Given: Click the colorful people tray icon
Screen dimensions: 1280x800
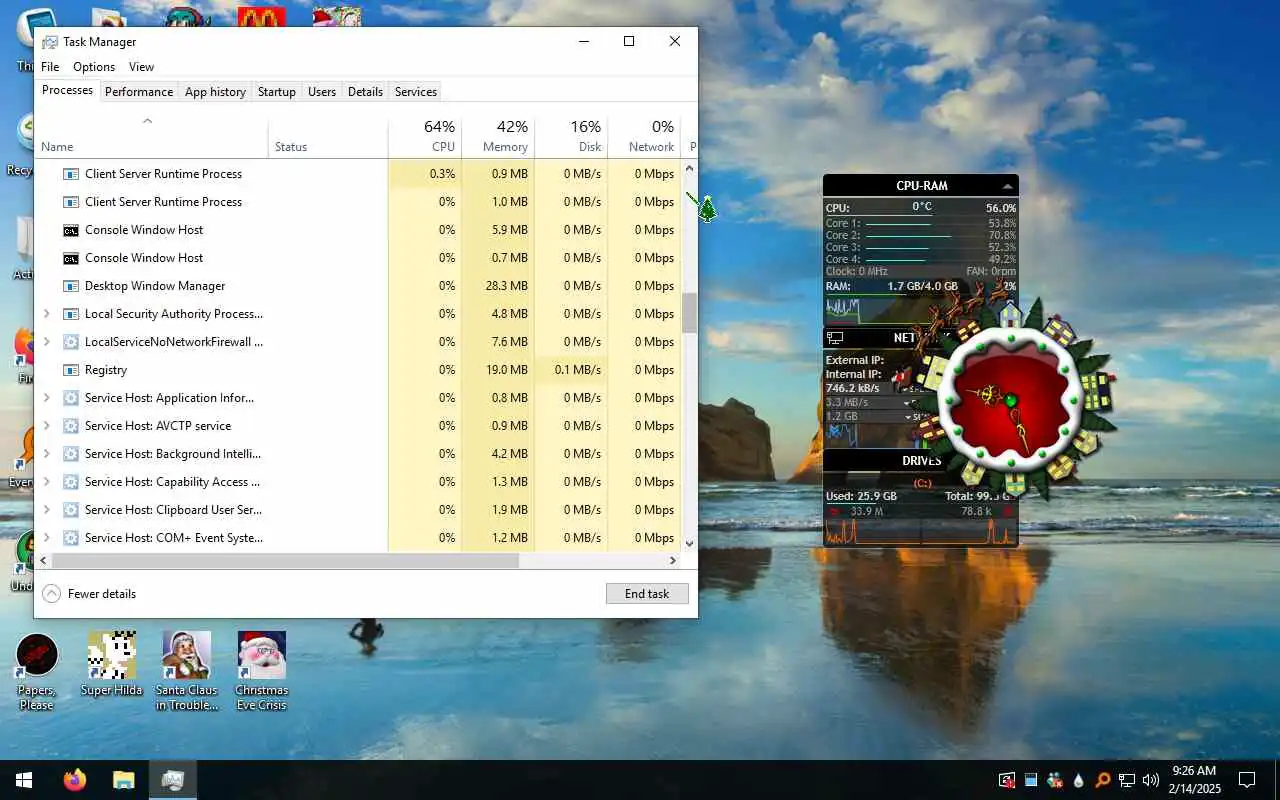Looking at the screenshot, I should (x=1054, y=780).
